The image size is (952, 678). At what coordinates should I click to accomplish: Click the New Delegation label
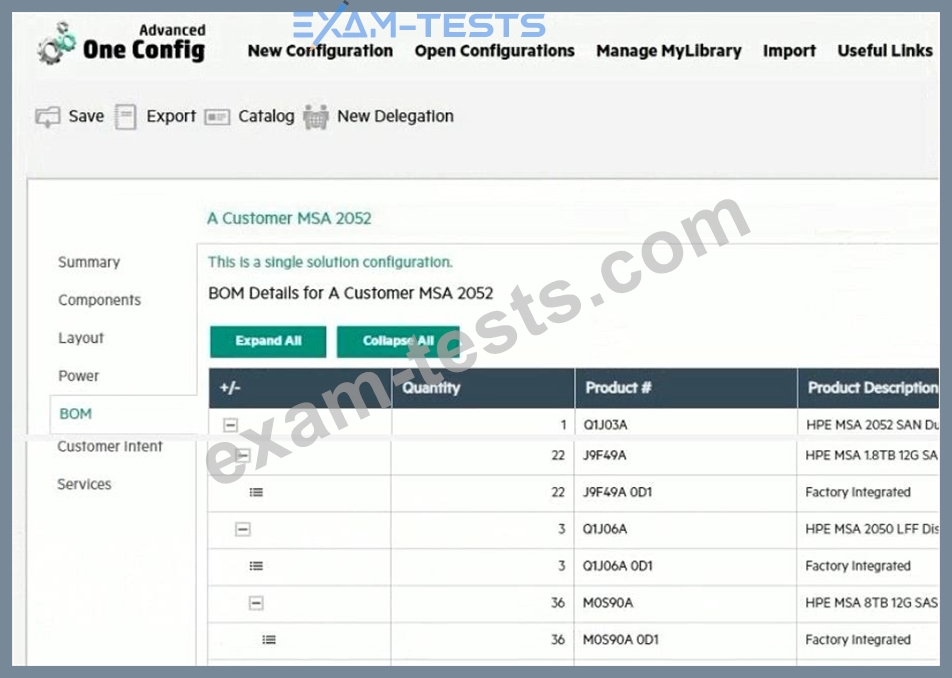tap(395, 116)
